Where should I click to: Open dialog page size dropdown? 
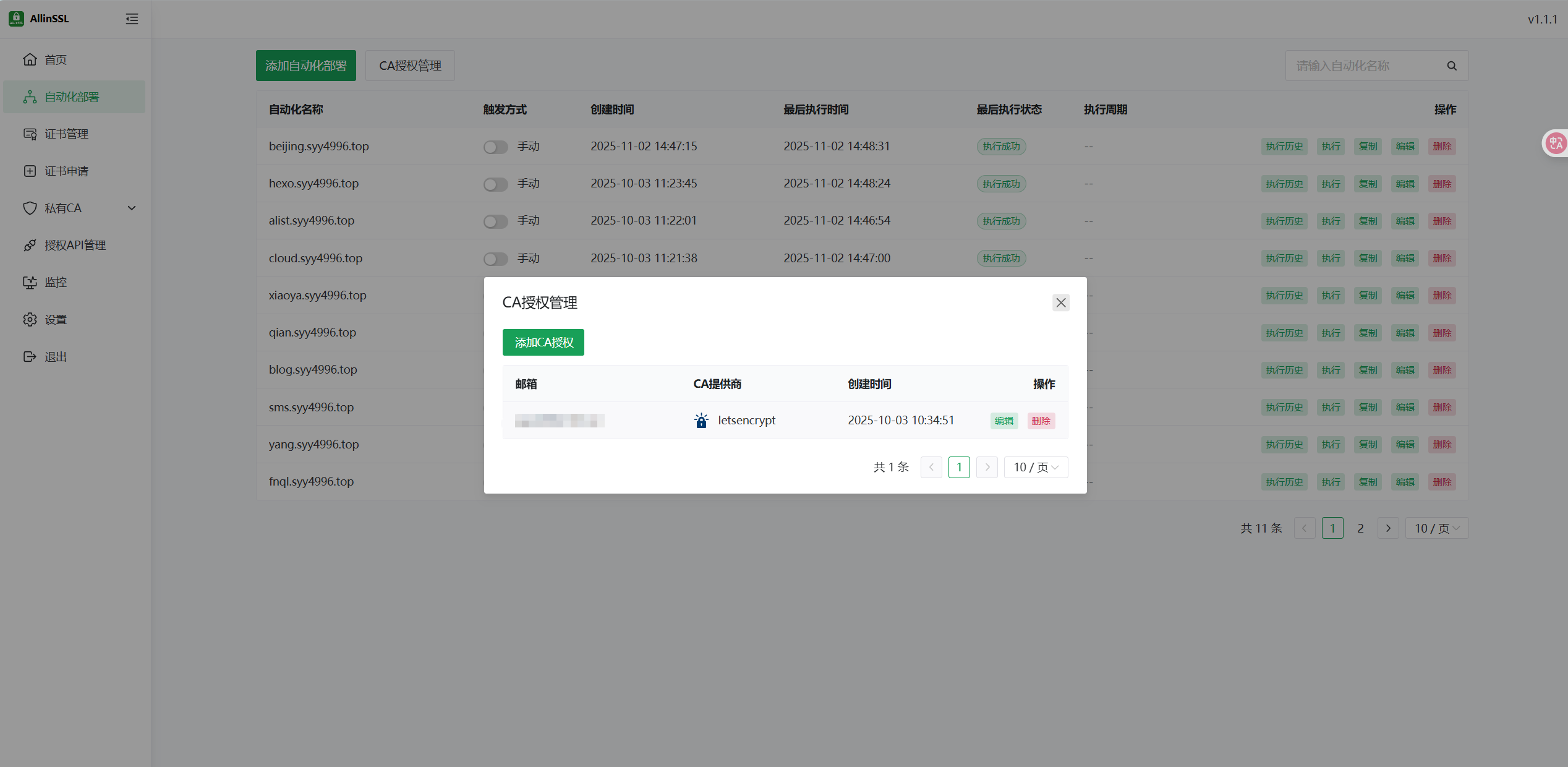click(1036, 467)
